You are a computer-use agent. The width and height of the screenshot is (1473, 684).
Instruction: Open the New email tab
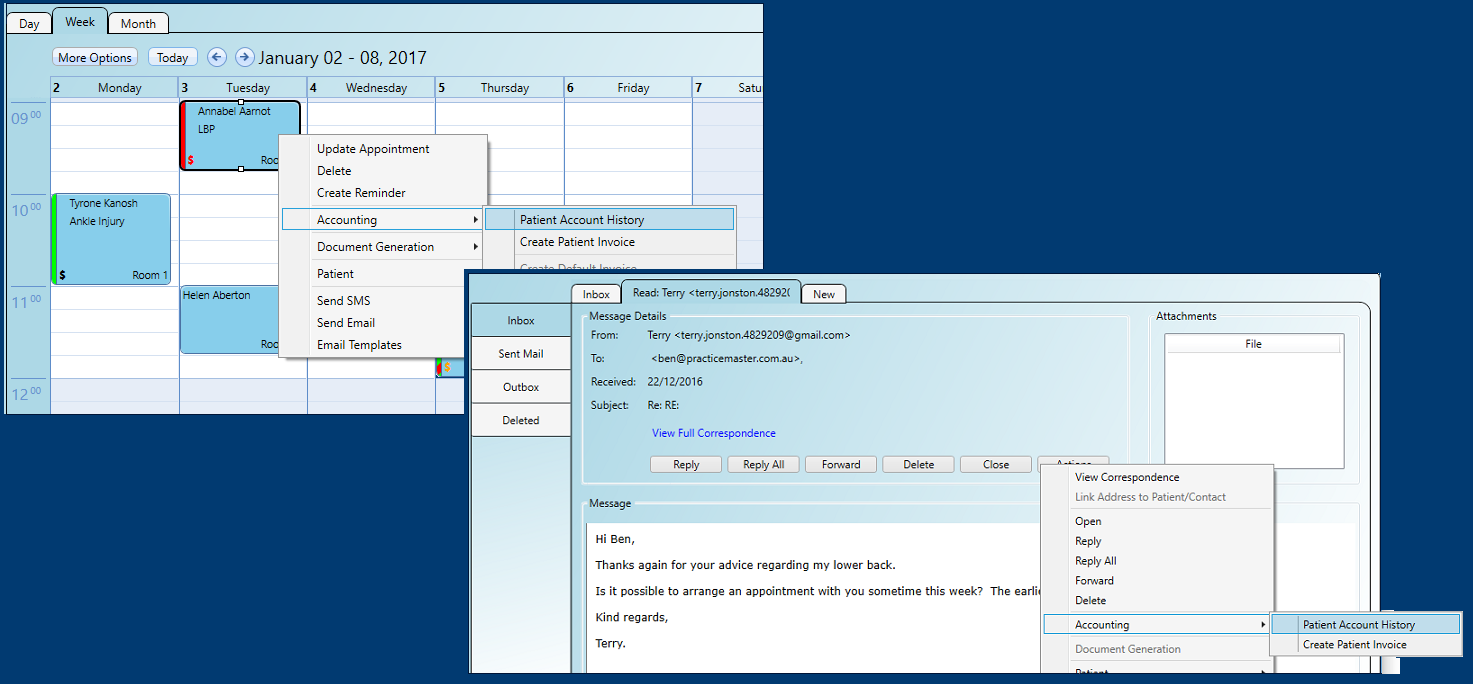823,293
